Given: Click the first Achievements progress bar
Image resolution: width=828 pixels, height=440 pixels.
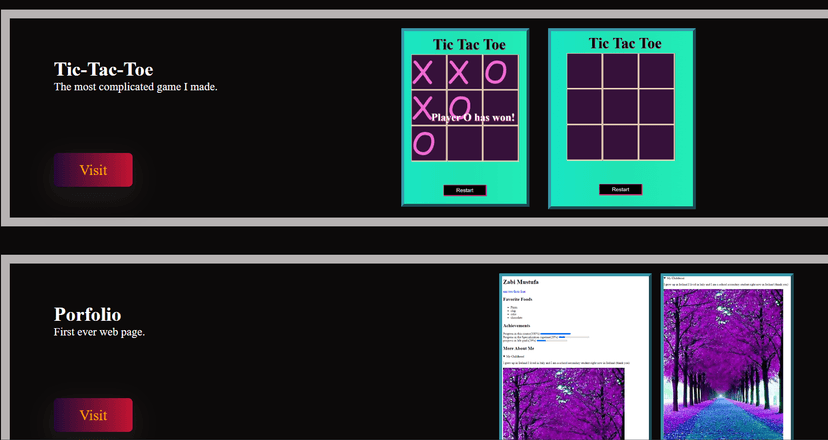Looking at the screenshot, I should click(556, 334).
